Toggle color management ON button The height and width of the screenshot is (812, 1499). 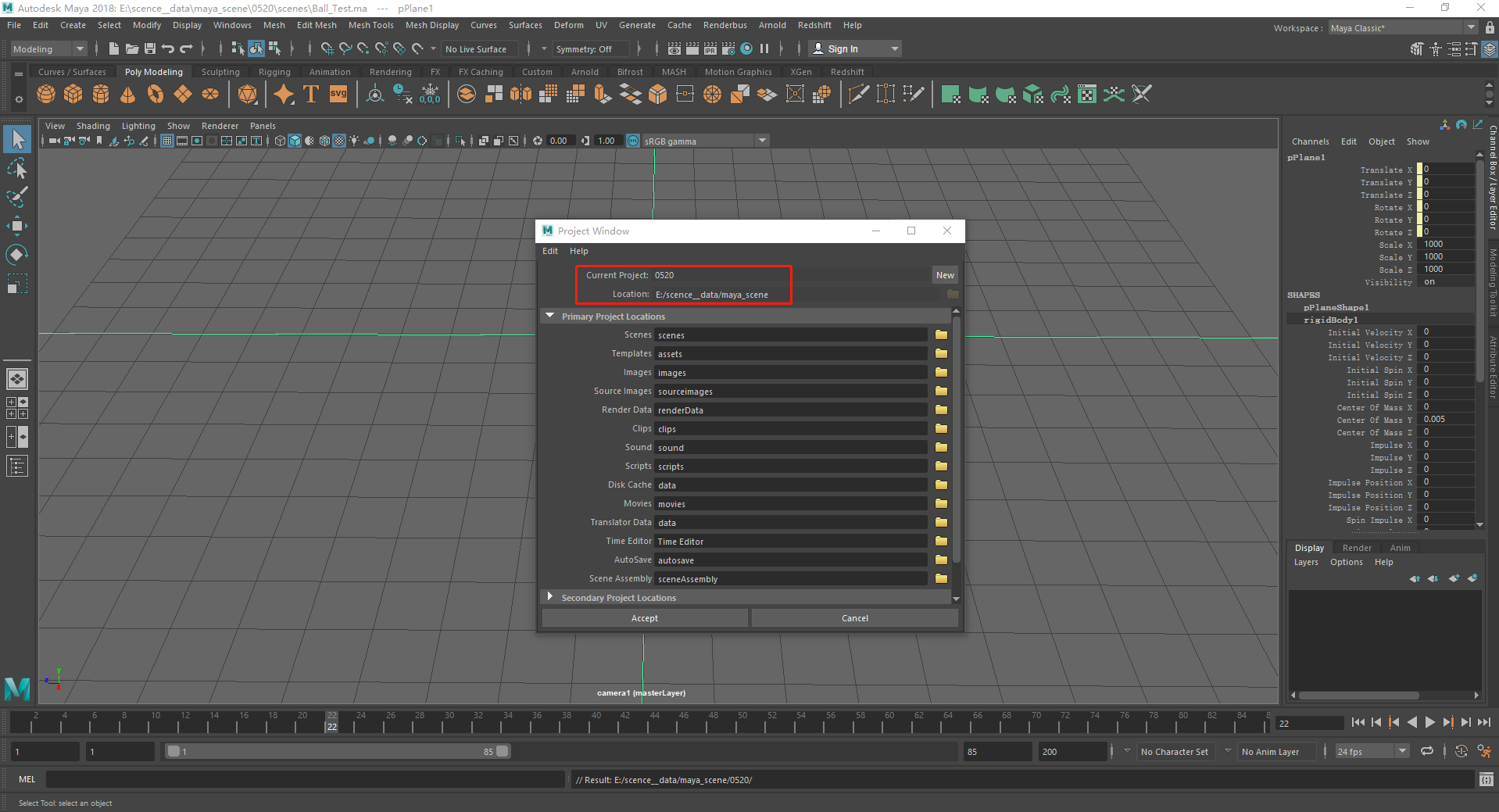pos(633,141)
